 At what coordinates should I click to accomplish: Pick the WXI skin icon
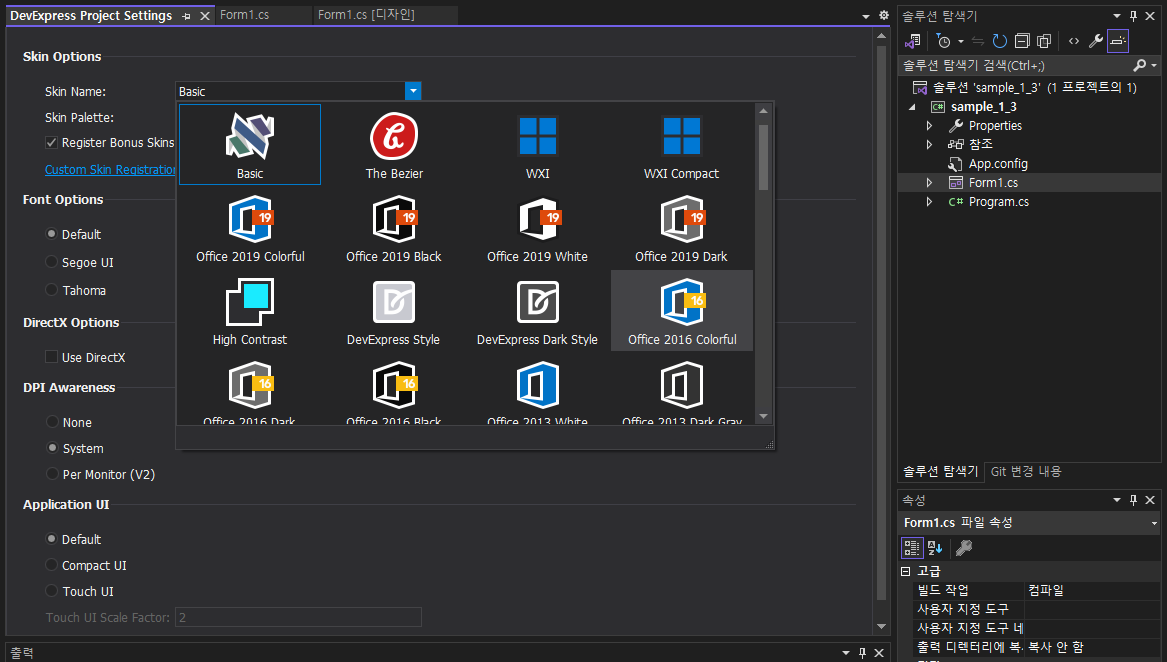(x=537, y=136)
